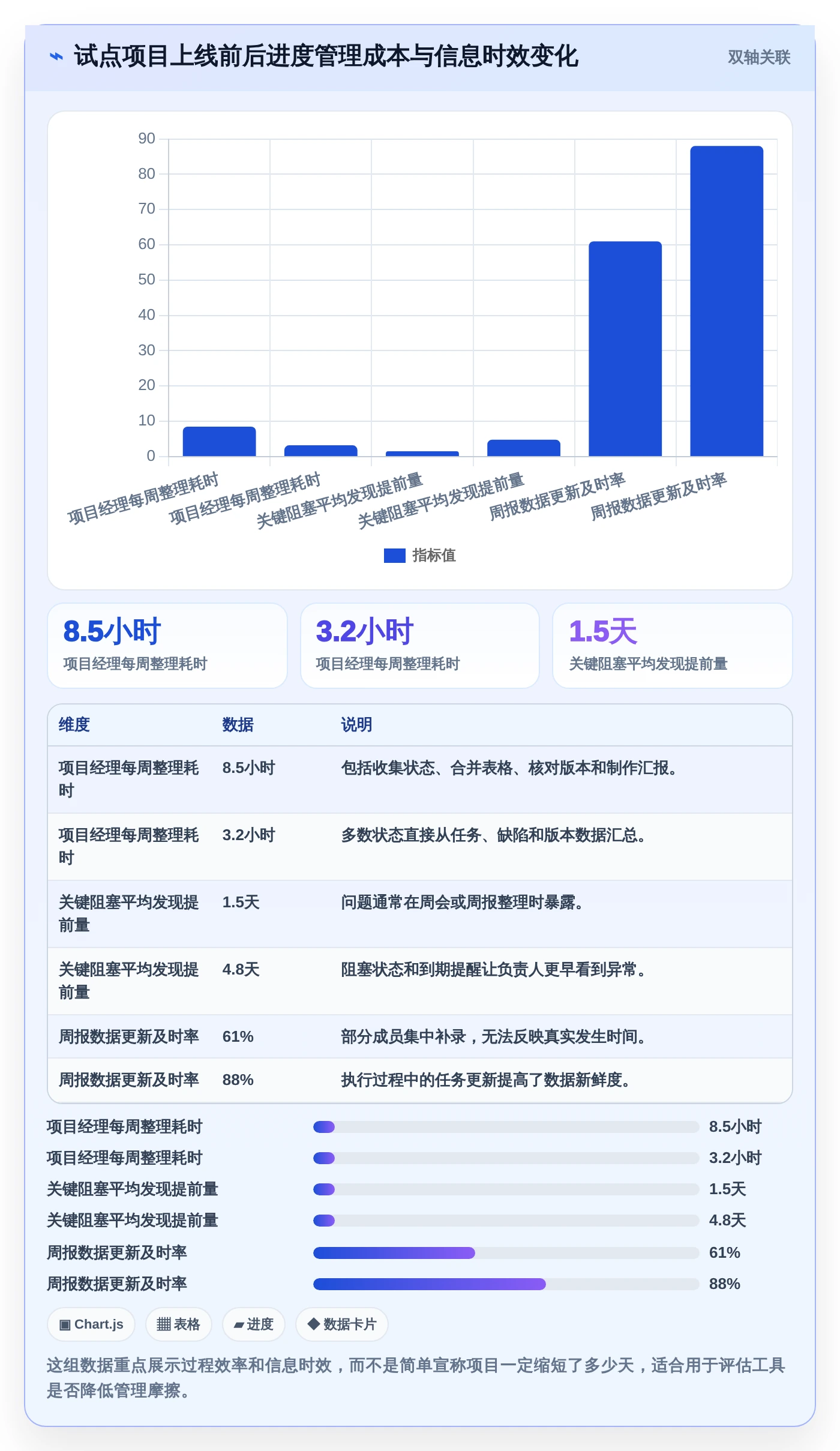The height and width of the screenshot is (1451, 840).
Task: Click the description 问题通常在周会或周报整理时暴露
Action: coord(463,903)
